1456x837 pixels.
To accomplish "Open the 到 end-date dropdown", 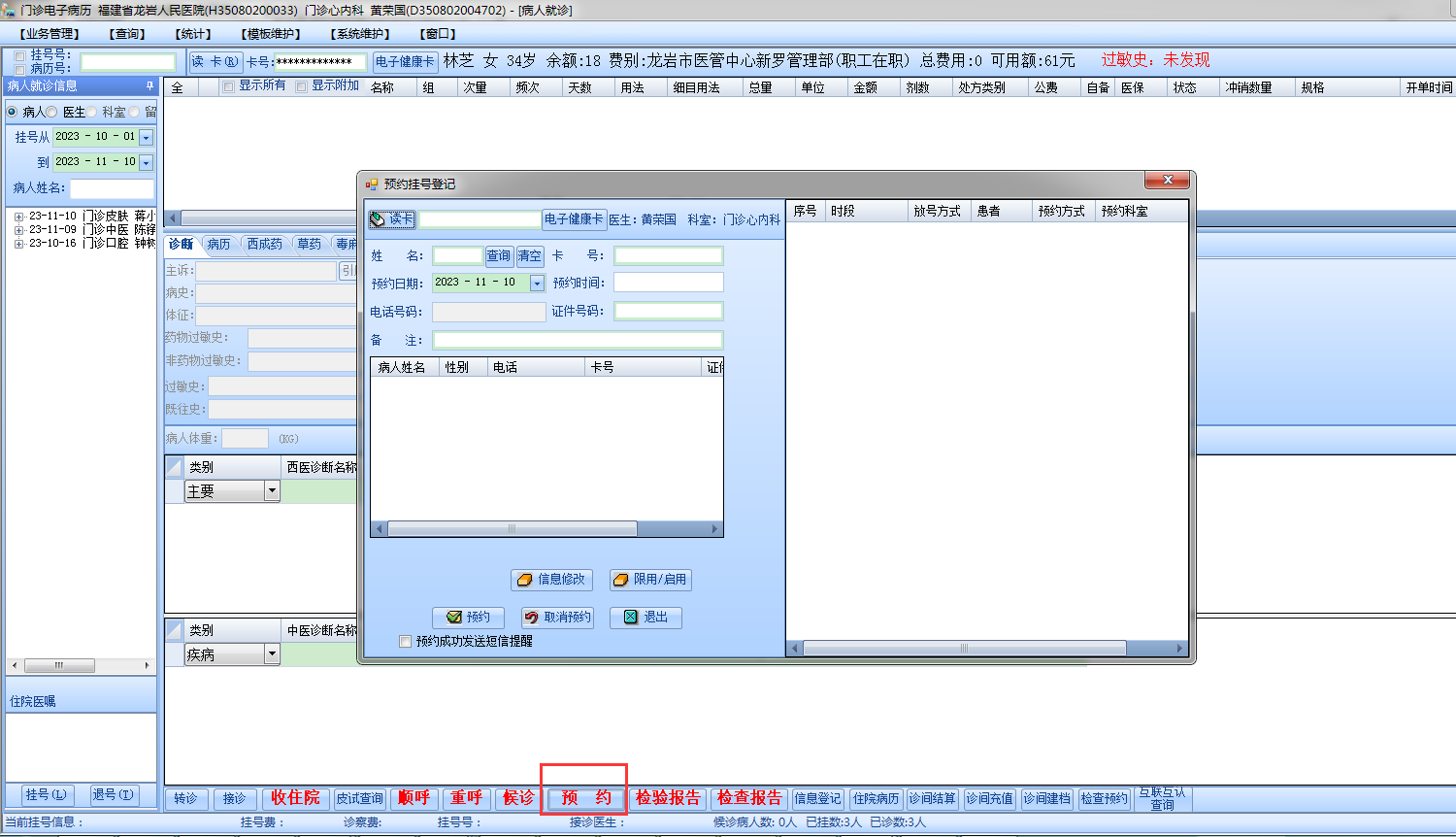I will [147, 162].
